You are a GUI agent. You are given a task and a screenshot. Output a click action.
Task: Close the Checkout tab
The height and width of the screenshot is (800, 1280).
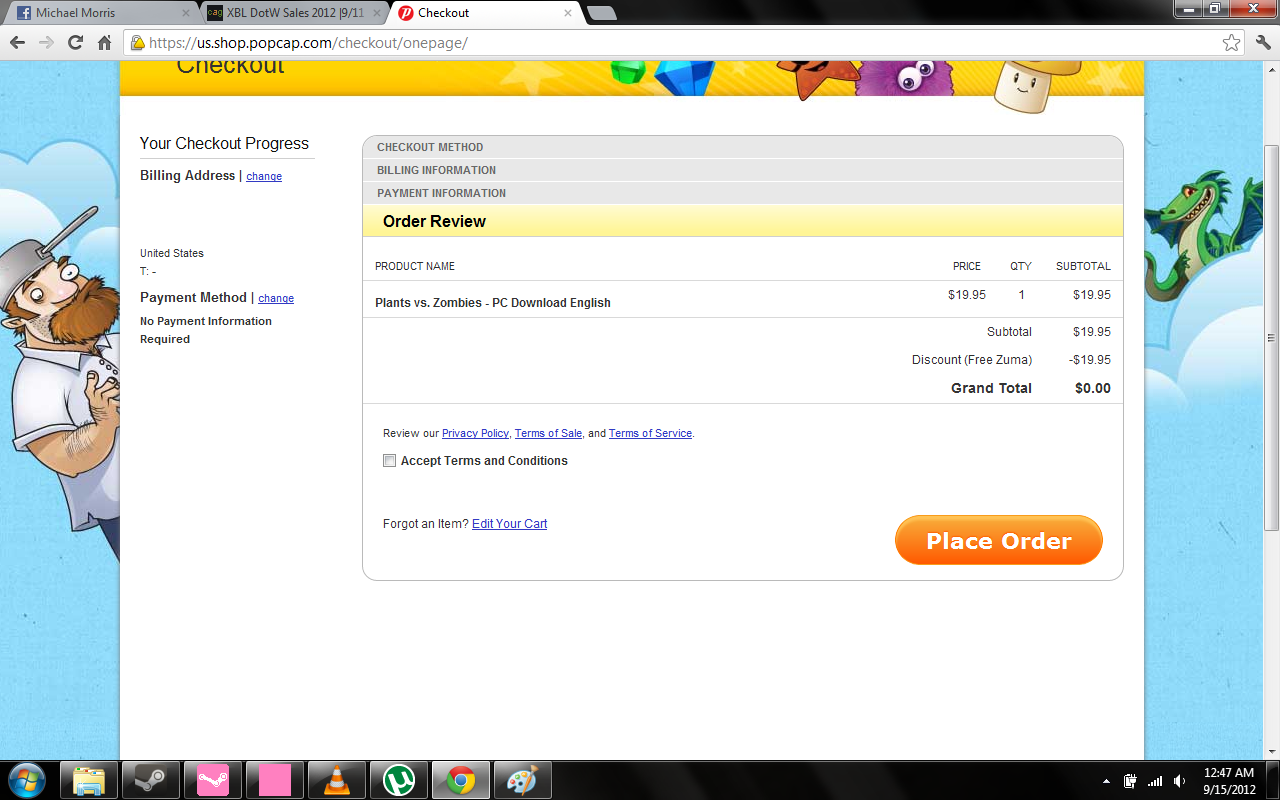point(569,13)
